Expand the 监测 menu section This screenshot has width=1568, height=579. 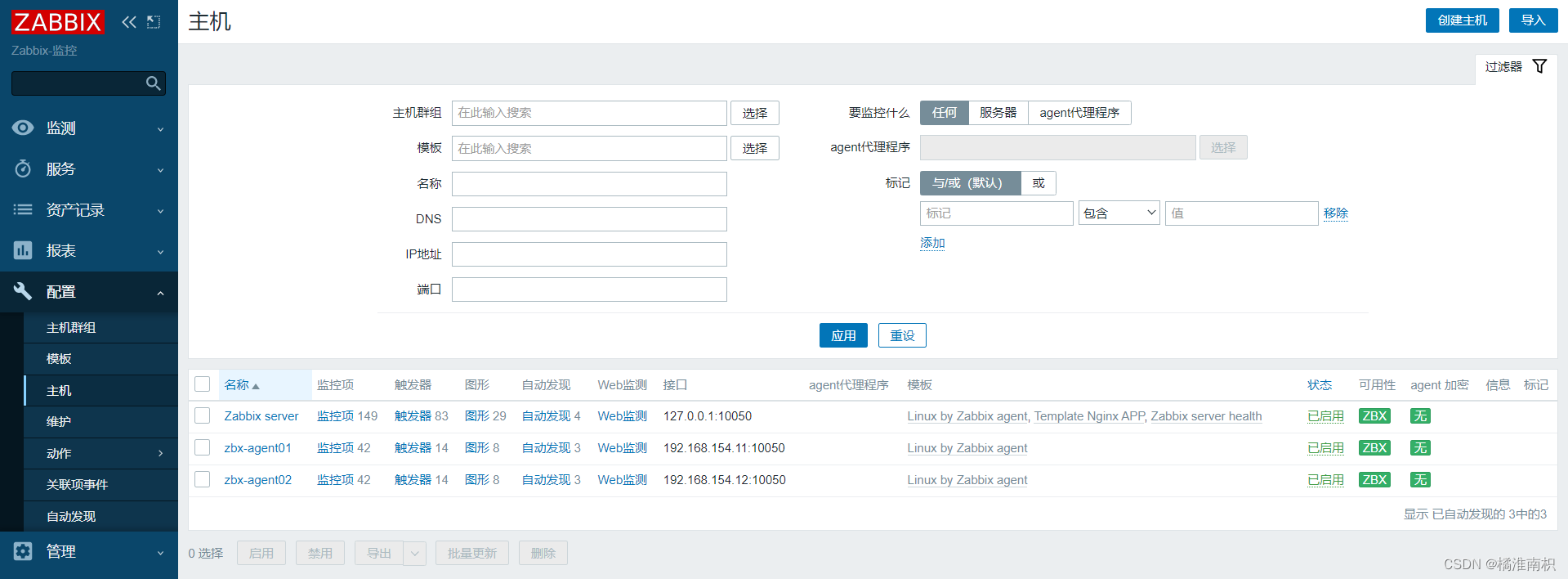[160, 129]
